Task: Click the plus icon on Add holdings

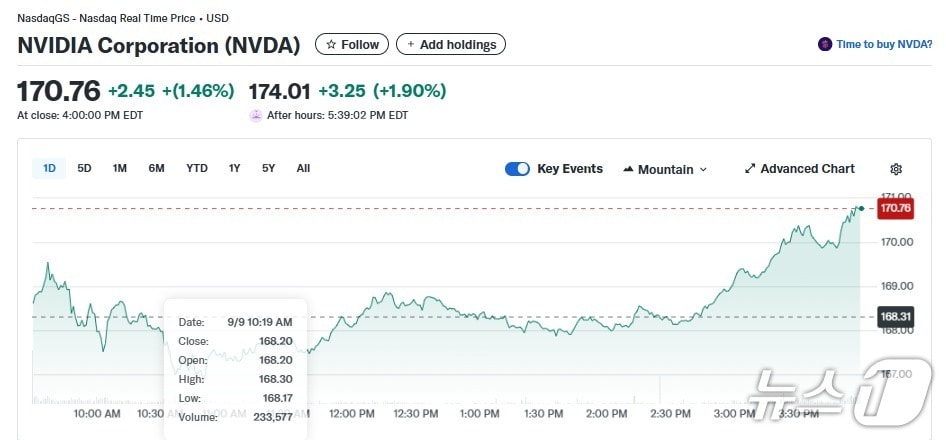Action: tap(410, 45)
